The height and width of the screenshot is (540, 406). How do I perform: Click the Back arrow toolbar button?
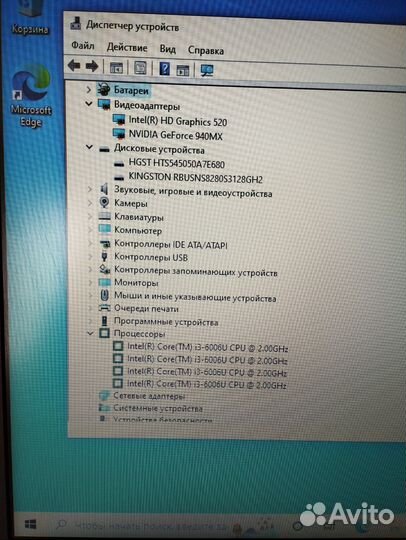pyautogui.click(x=74, y=65)
